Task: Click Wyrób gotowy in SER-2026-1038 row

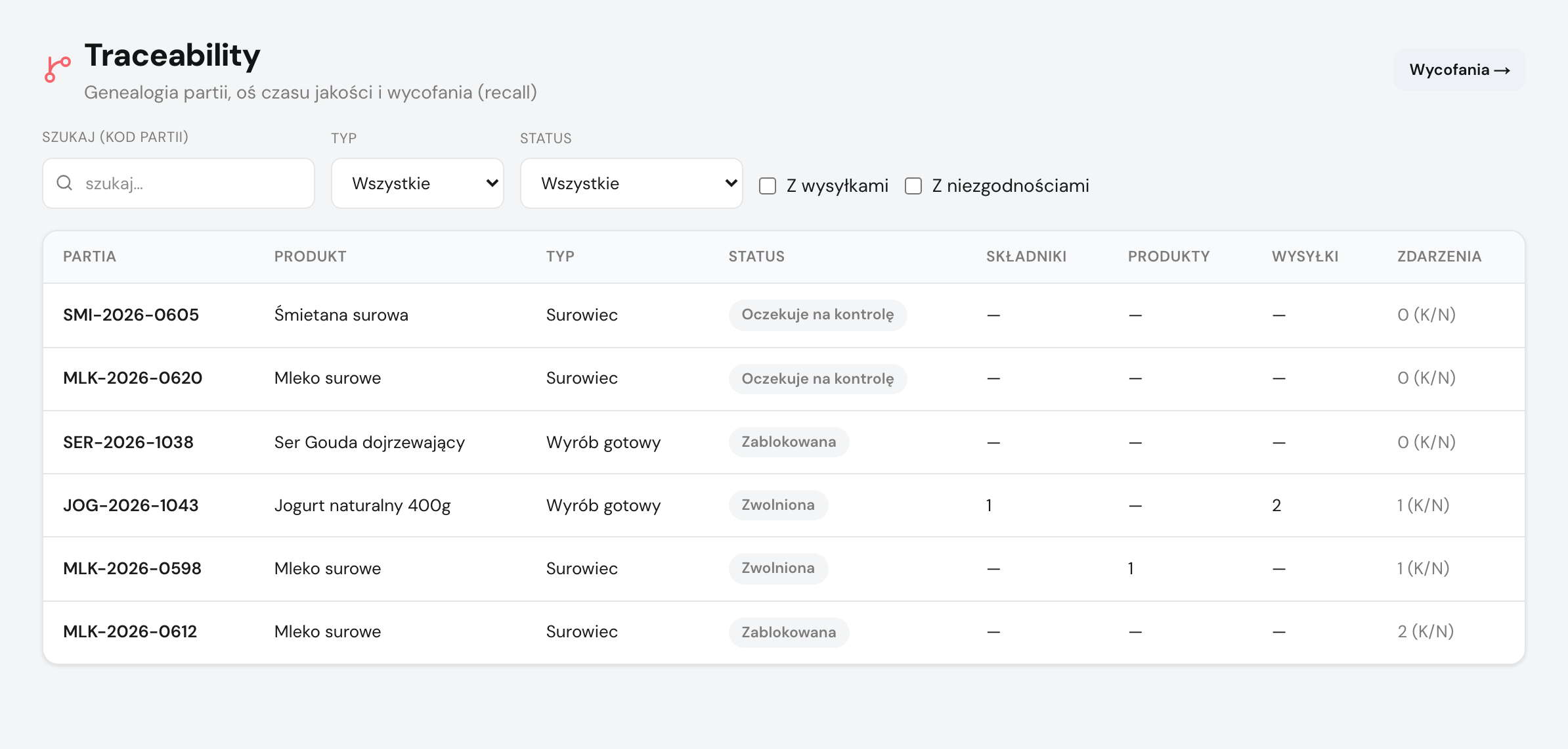Action: pos(603,442)
